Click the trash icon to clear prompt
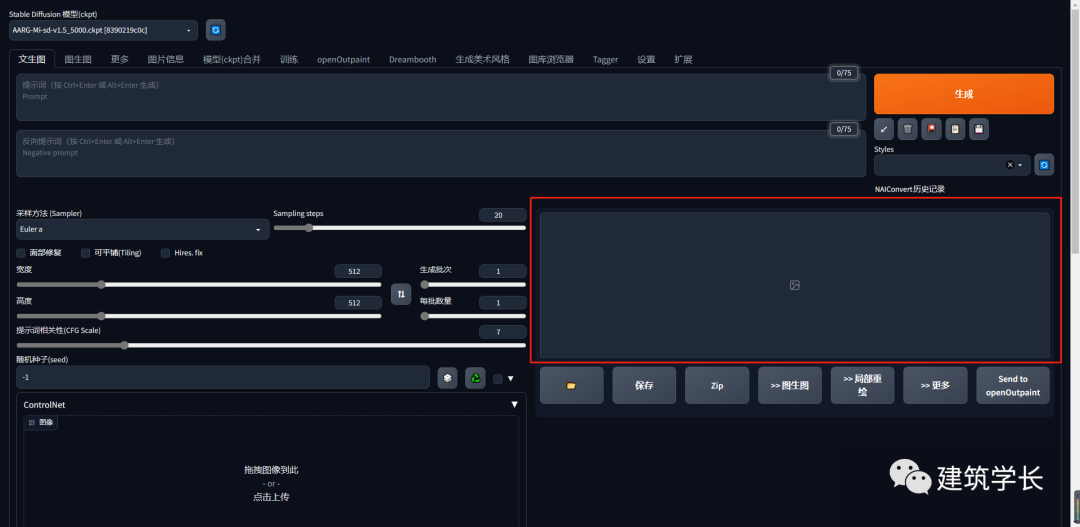 pos(908,129)
